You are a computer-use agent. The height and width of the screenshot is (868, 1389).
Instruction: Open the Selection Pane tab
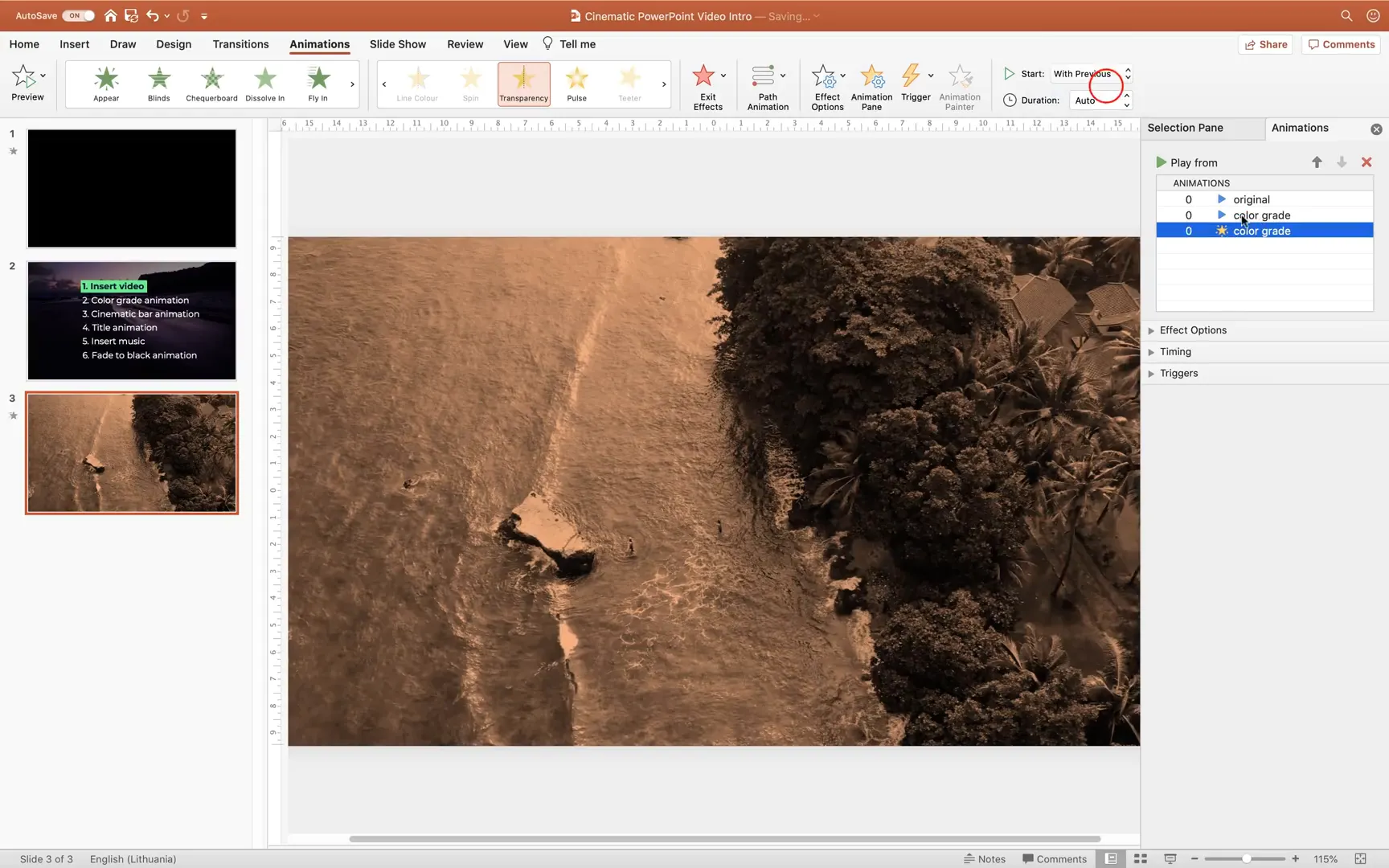(x=1186, y=128)
